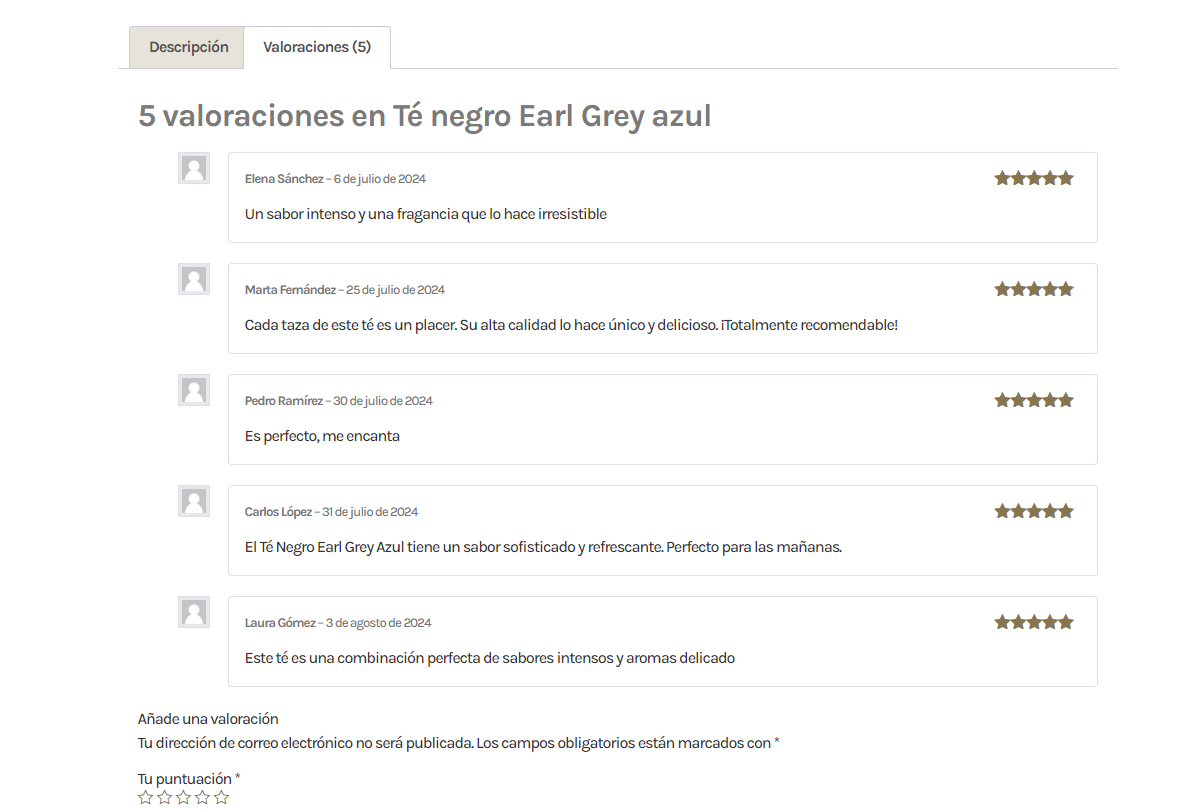Click the date "31 de julio de 2024"
Viewport: 1185px width, 809px height.
point(370,513)
